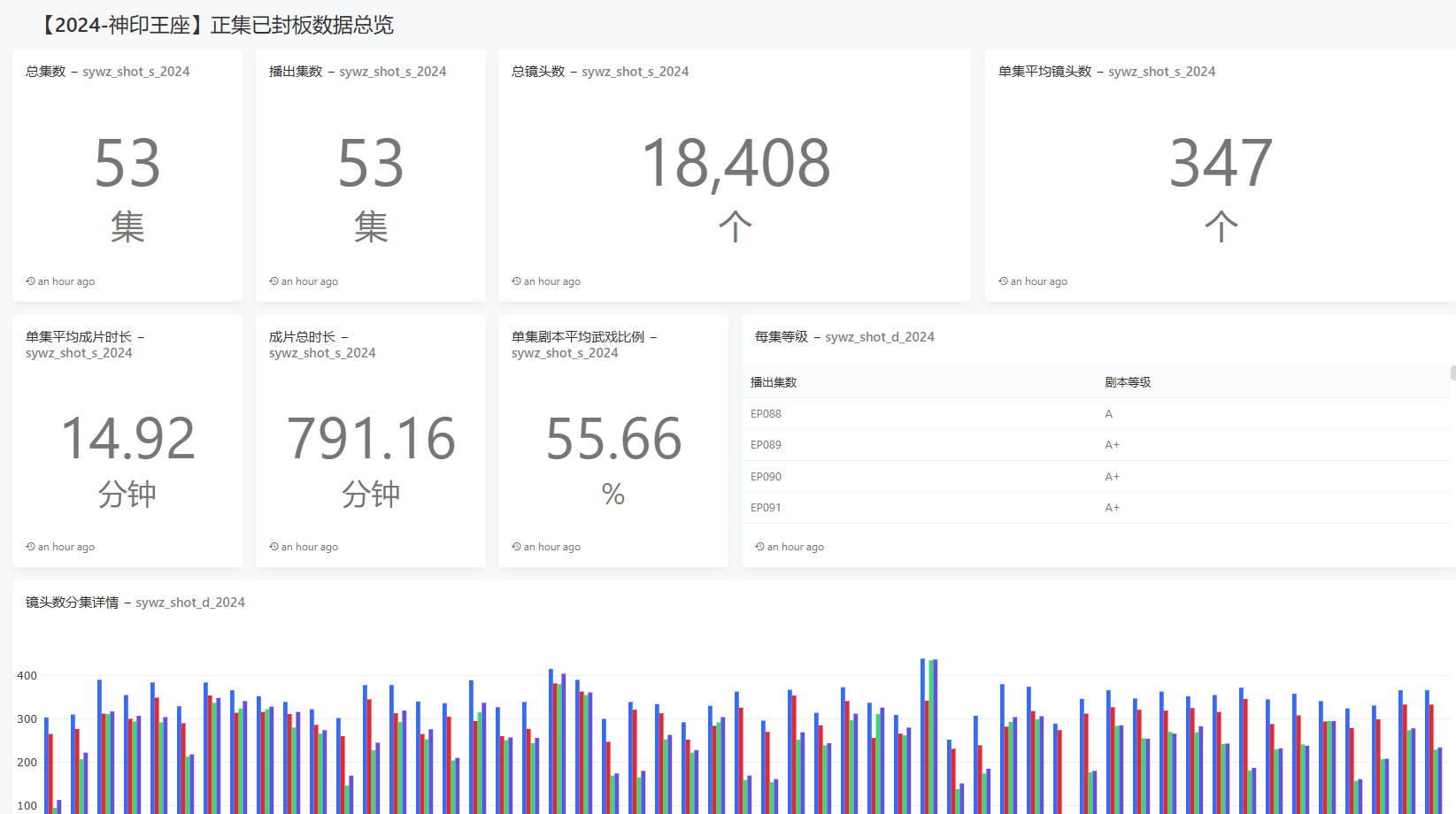Click the refresh clock icon under 18,408

(516, 281)
